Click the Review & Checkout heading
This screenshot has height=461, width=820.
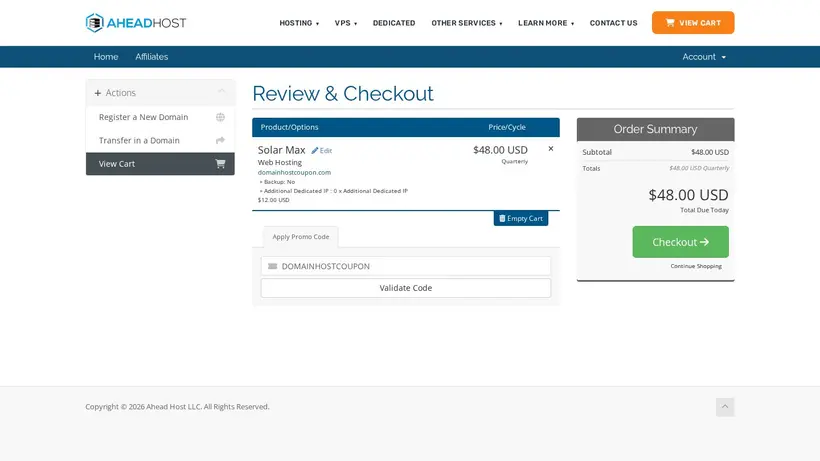pyautogui.click(x=343, y=94)
